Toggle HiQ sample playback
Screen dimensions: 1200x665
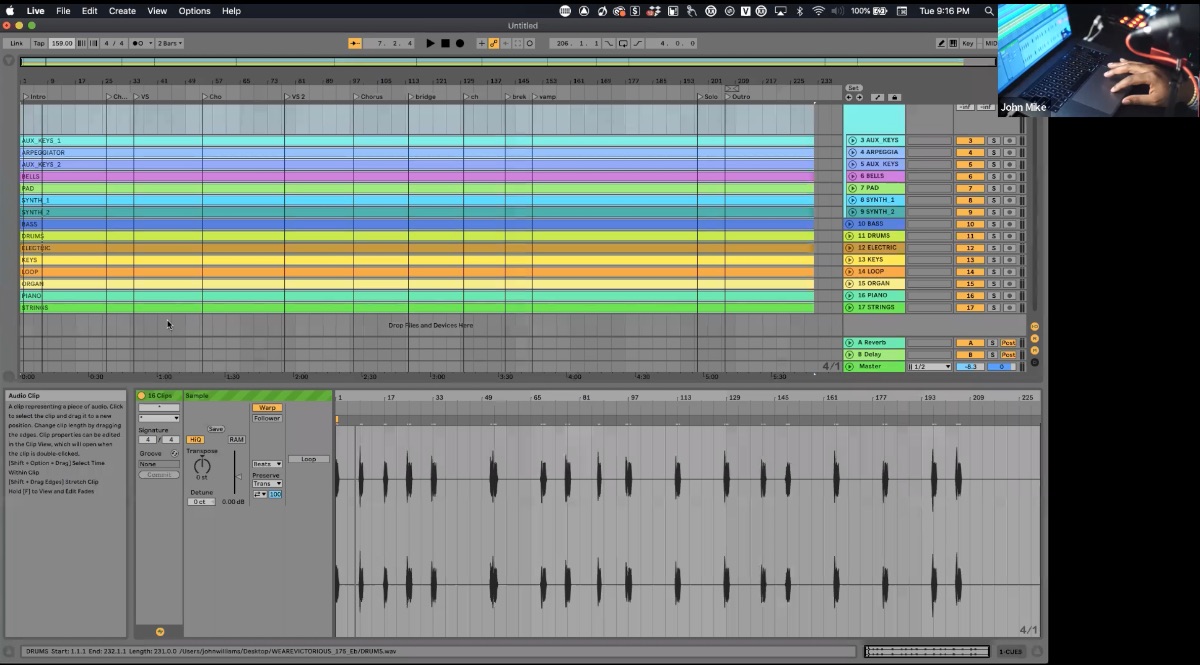point(196,439)
